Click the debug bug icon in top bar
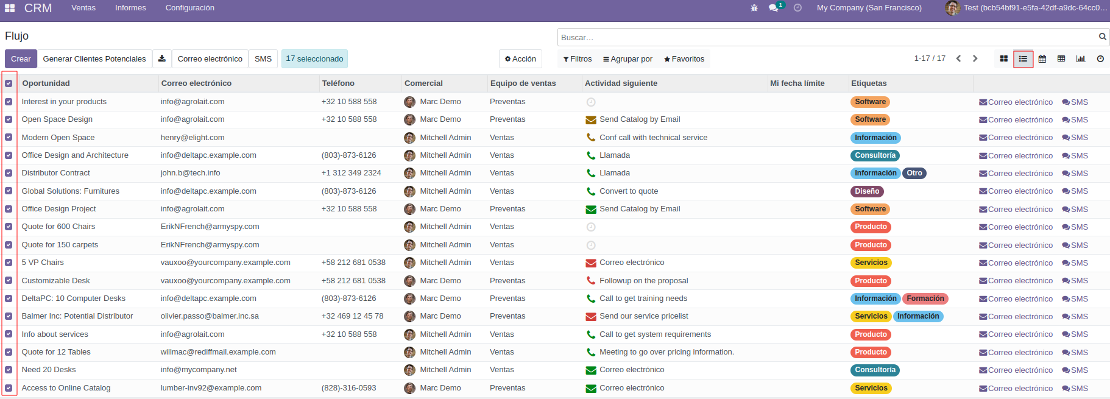 (x=754, y=8)
